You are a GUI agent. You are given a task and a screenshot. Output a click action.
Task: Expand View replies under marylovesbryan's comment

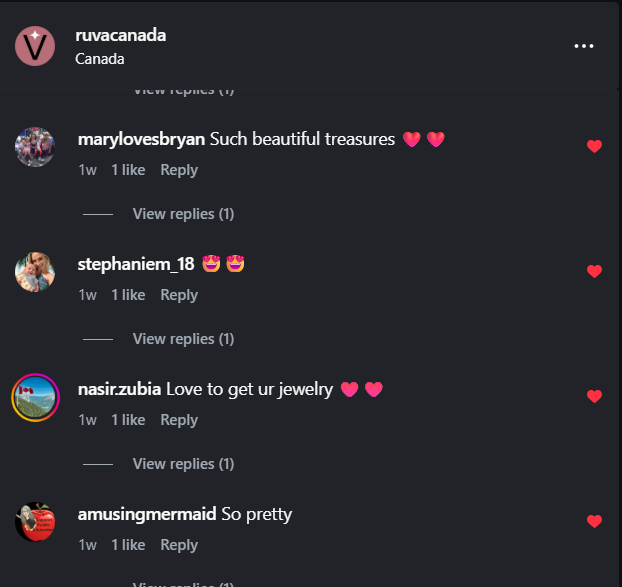pos(183,214)
